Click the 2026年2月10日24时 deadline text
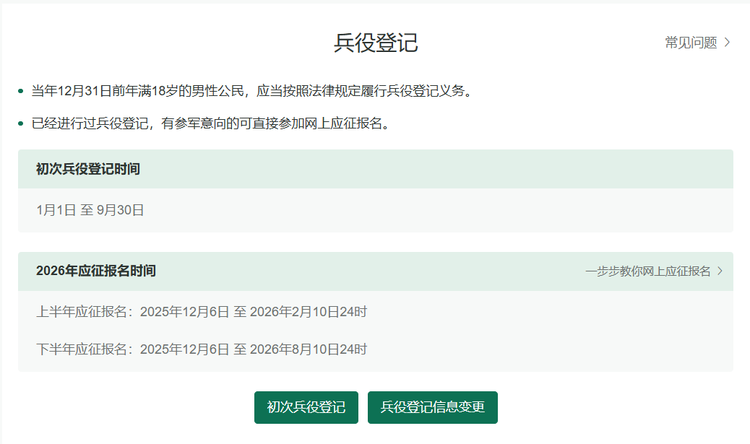 pyautogui.click(x=307, y=312)
